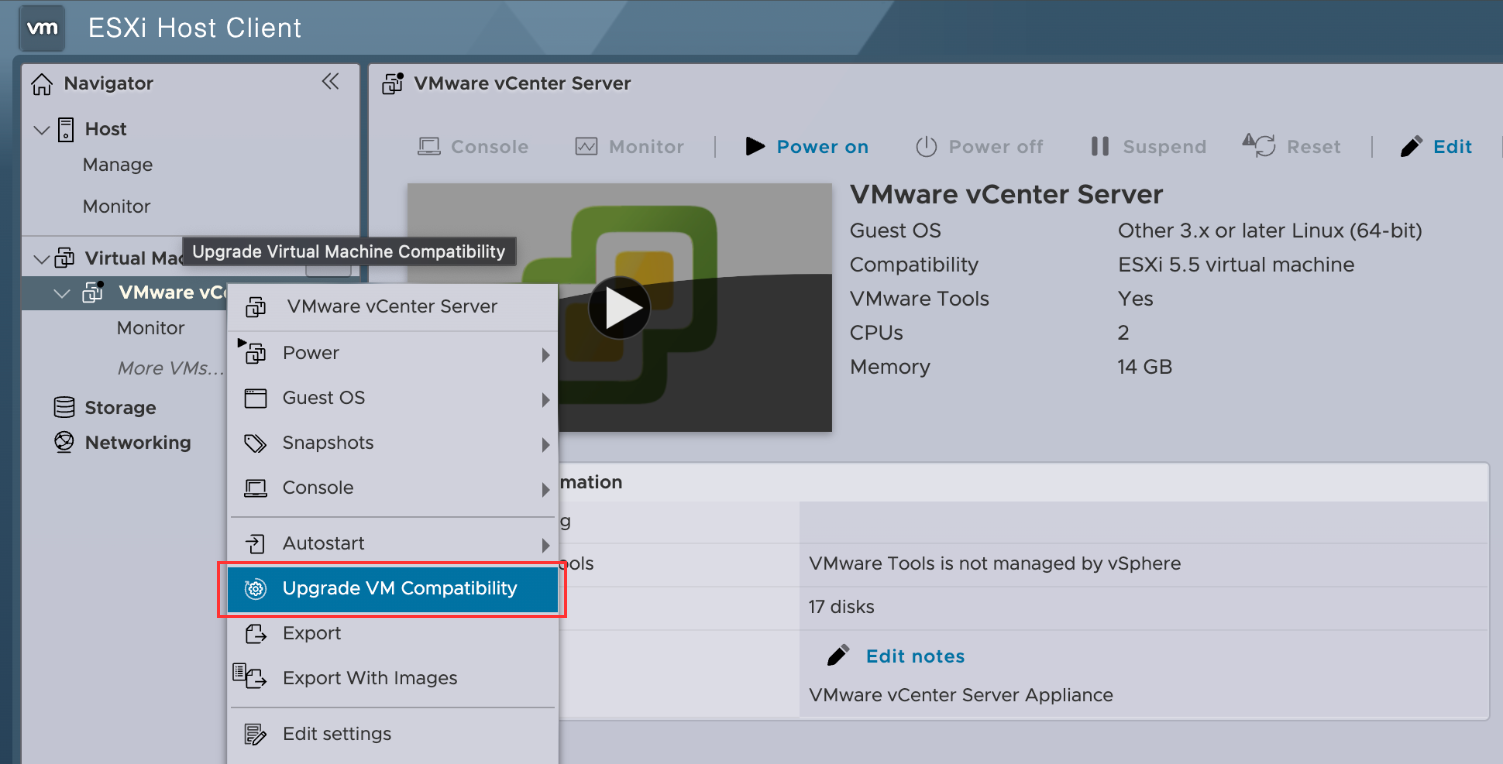Click the VMware vCenter Server Appliance note

pyautogui.click(x=961, y=695)
